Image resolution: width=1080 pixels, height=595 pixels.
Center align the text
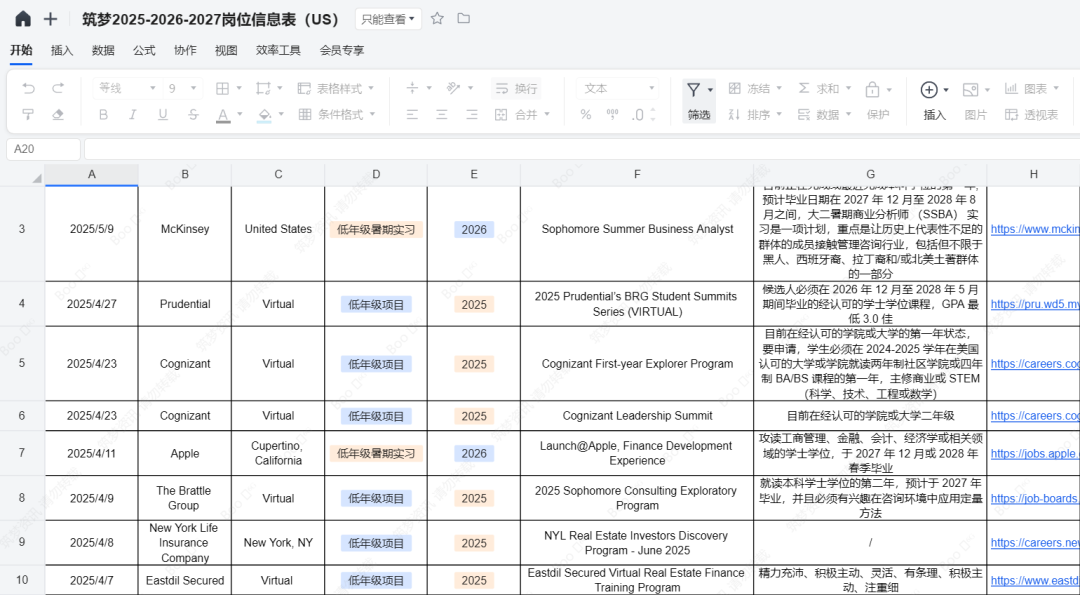(442, 114)
